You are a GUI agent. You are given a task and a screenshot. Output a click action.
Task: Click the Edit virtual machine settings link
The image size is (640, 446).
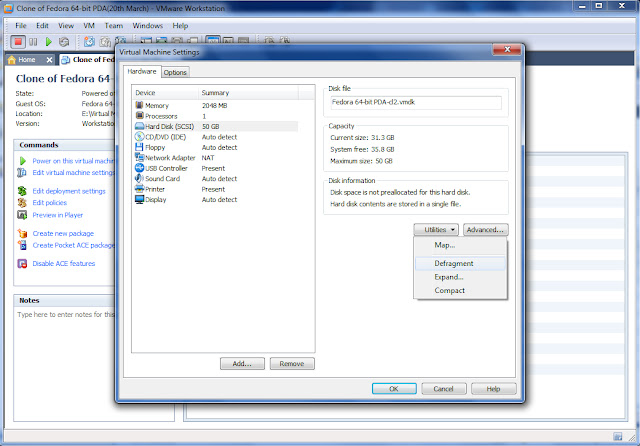pyautogui.click(x=74, y=173)
